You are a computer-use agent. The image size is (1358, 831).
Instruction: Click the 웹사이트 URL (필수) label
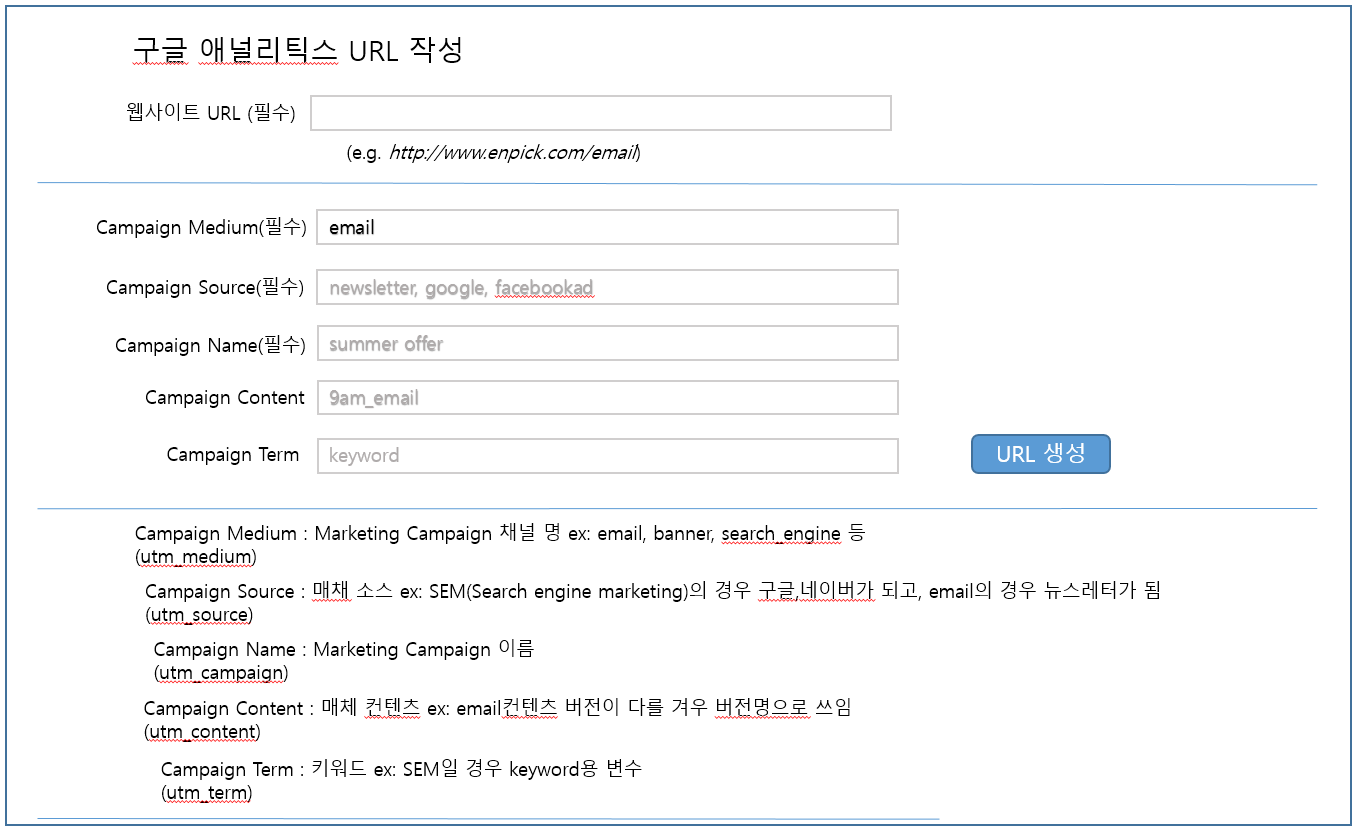coord(211,113)
